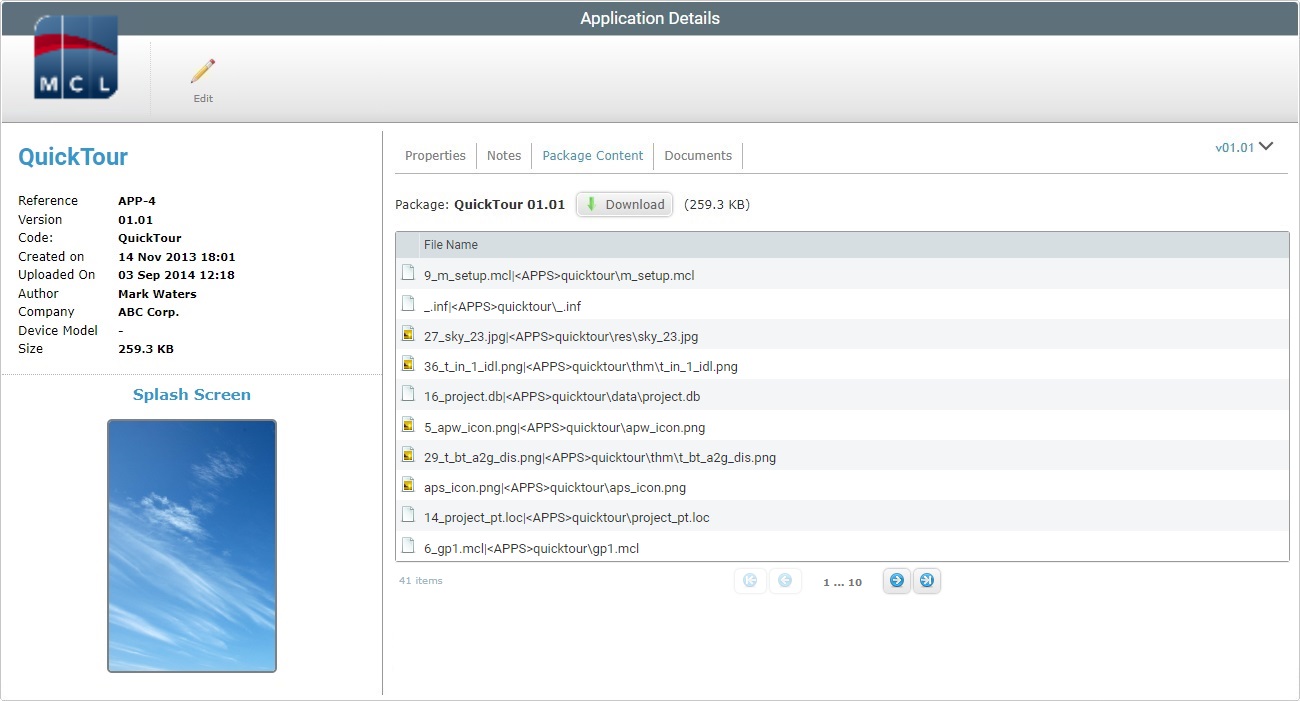Viewport: 1300px width, 701px height.
Task: Click the Splash Screen sky thumbnail
Action: 191,545
